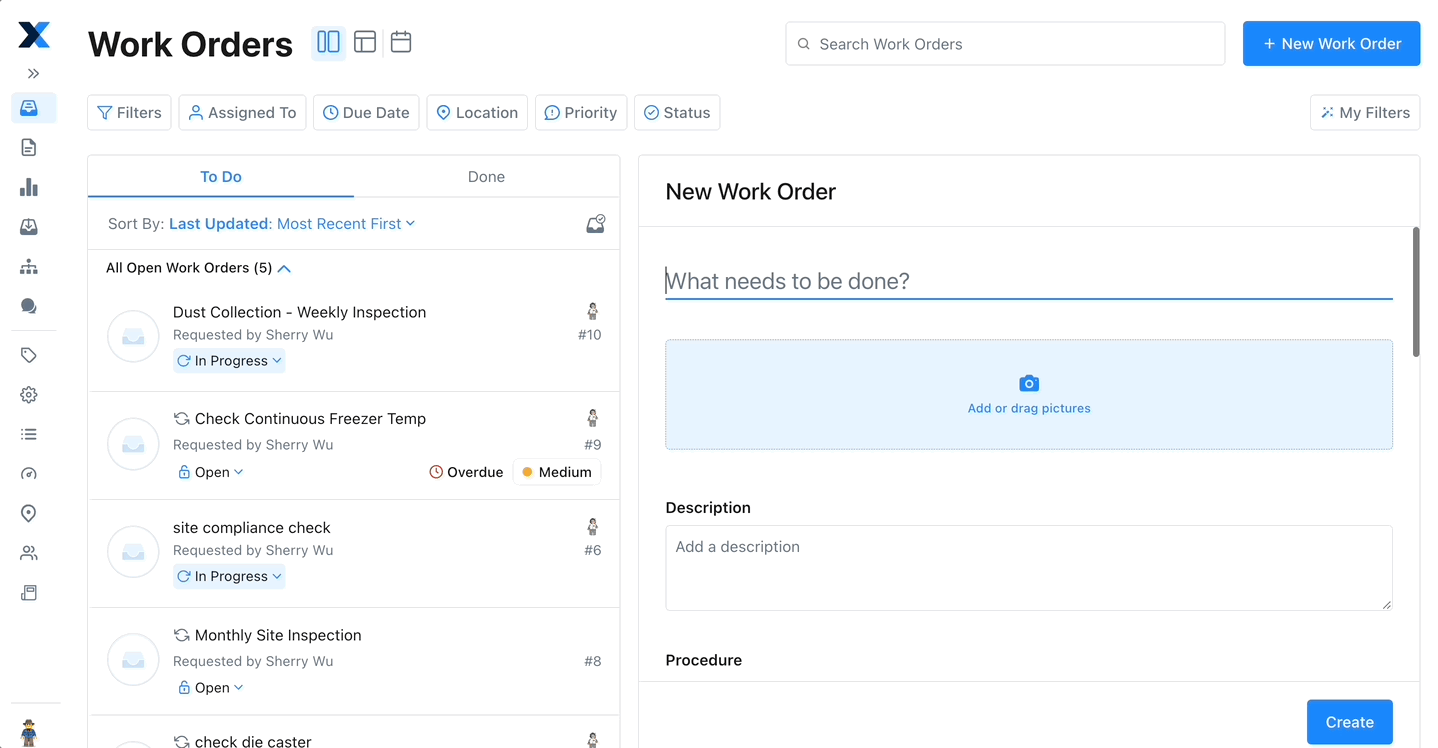Open the user profile avatar in the sidebar
Screen dimensions: 1438x748
tap(29, 733)
